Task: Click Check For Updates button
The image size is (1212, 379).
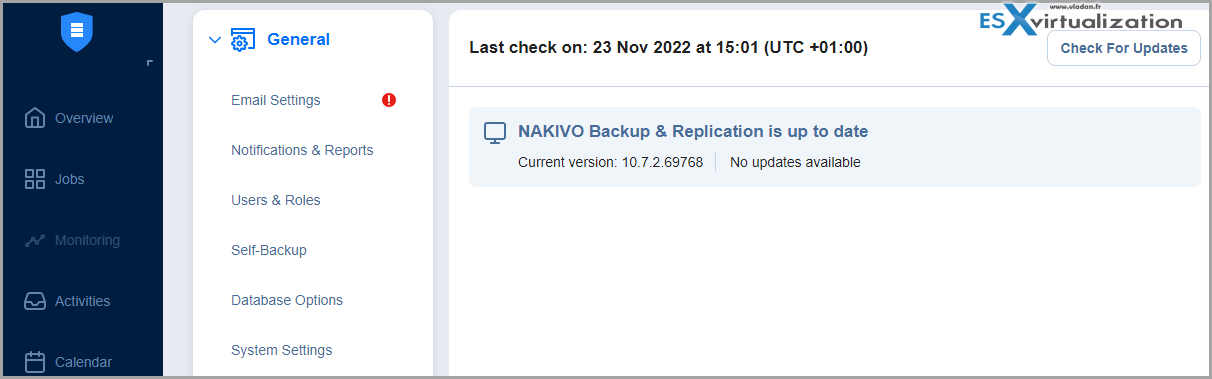Action: tap(1124, 48)
